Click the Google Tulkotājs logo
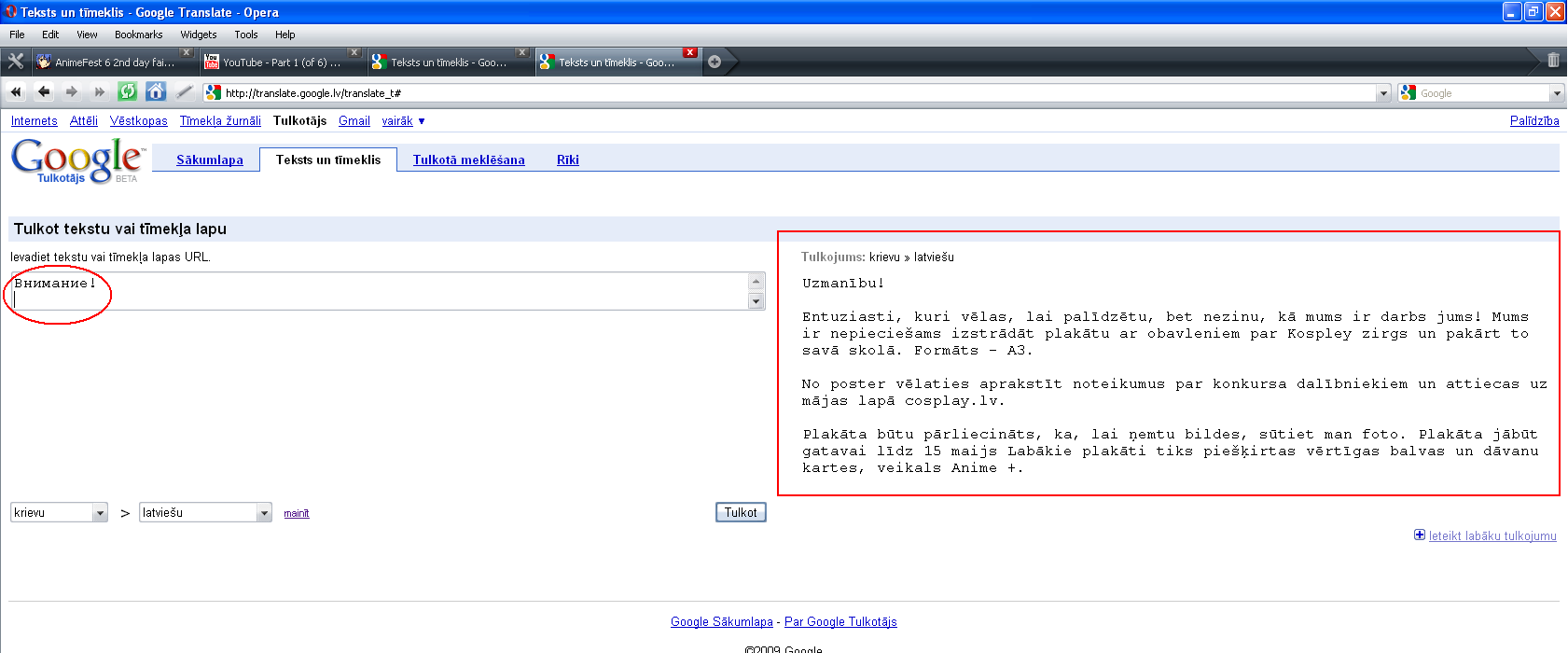This screenshot has width=1568, height=653. [x=77, y=160]
